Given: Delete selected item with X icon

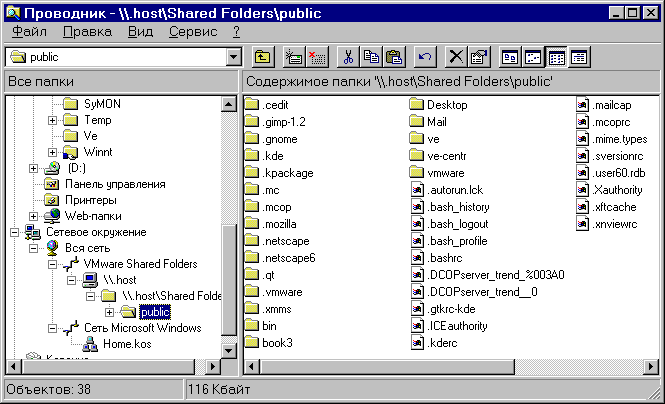Looking at the screenshot, I should [x=456, y=57].
